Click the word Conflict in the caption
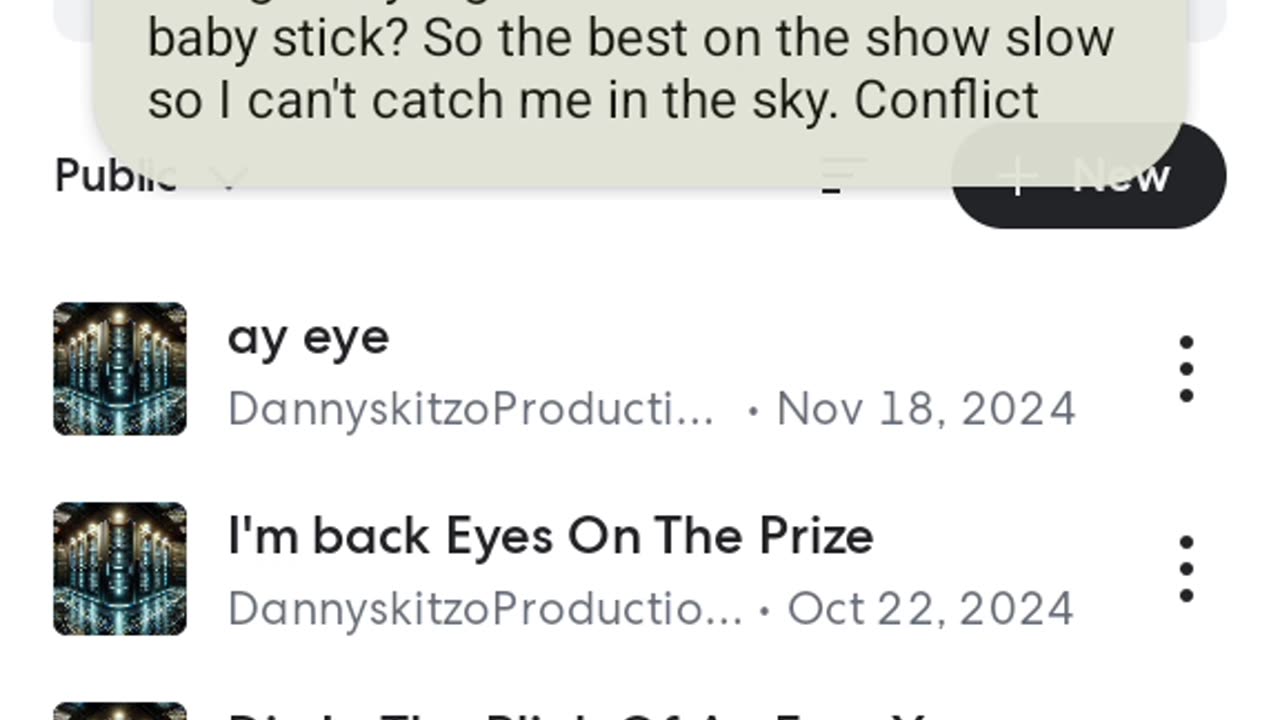This screenshot has width=1280, height=720. click(x=946, y=100)
